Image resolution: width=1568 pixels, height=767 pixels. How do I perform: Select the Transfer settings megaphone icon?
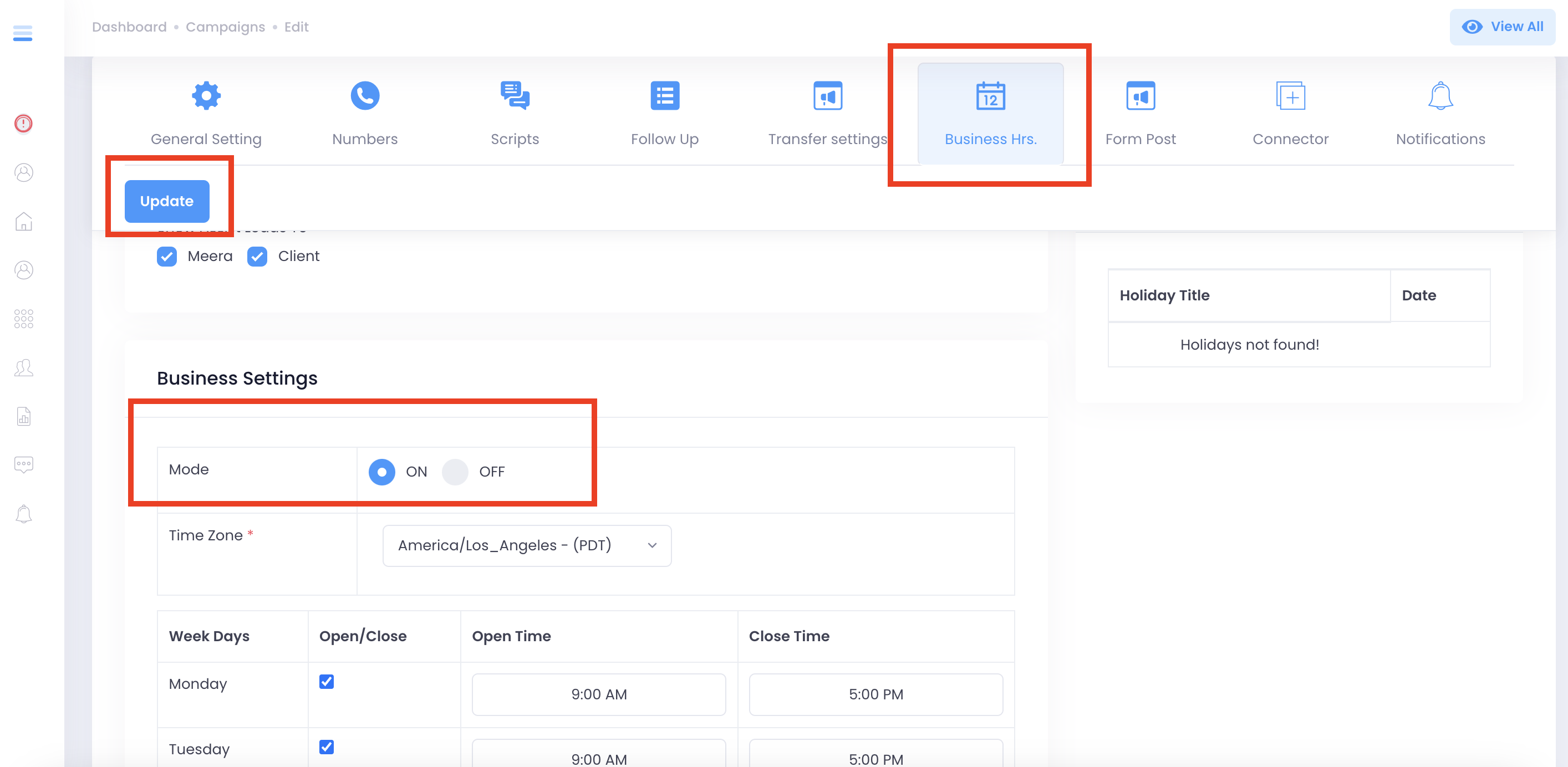click(x=828, y=95)
